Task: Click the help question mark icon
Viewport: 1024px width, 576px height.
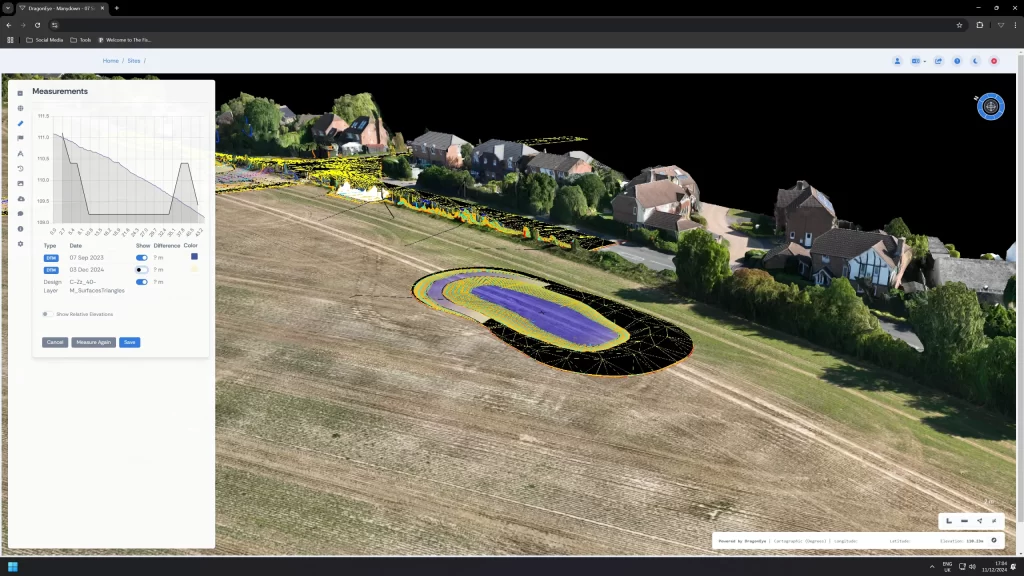Action: coord(957,61)
